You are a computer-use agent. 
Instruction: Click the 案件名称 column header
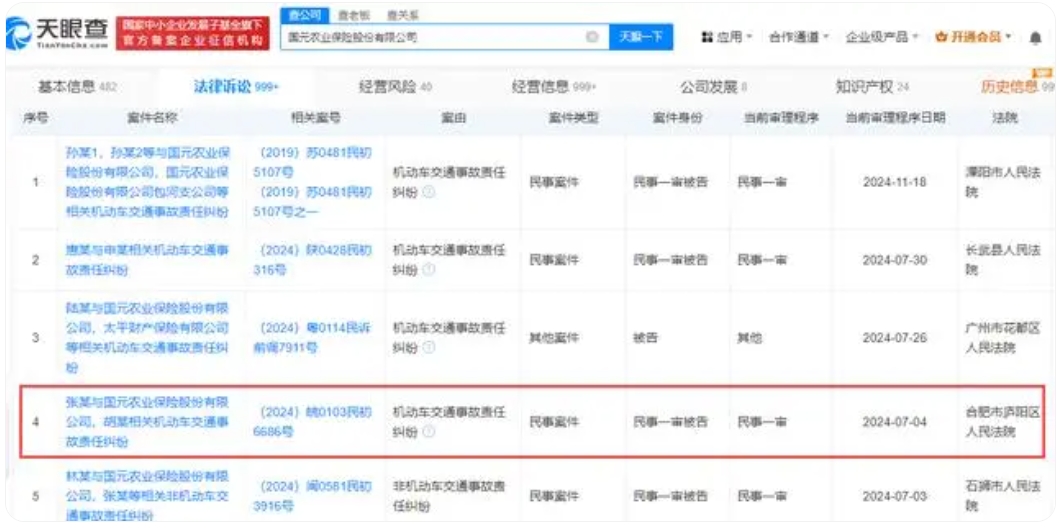pos(152,118)
